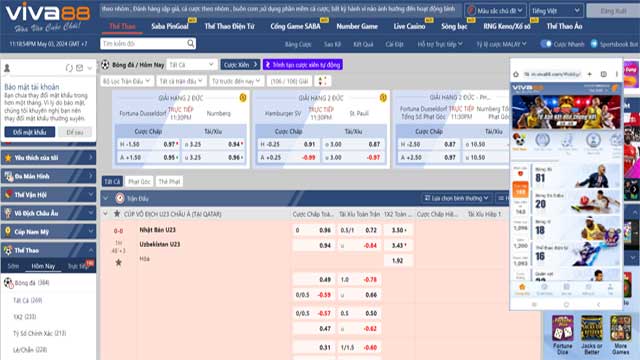
Task: Click the coin icon on Hamburger SV card
Action: pyautogui.click(x=383, y=98)
